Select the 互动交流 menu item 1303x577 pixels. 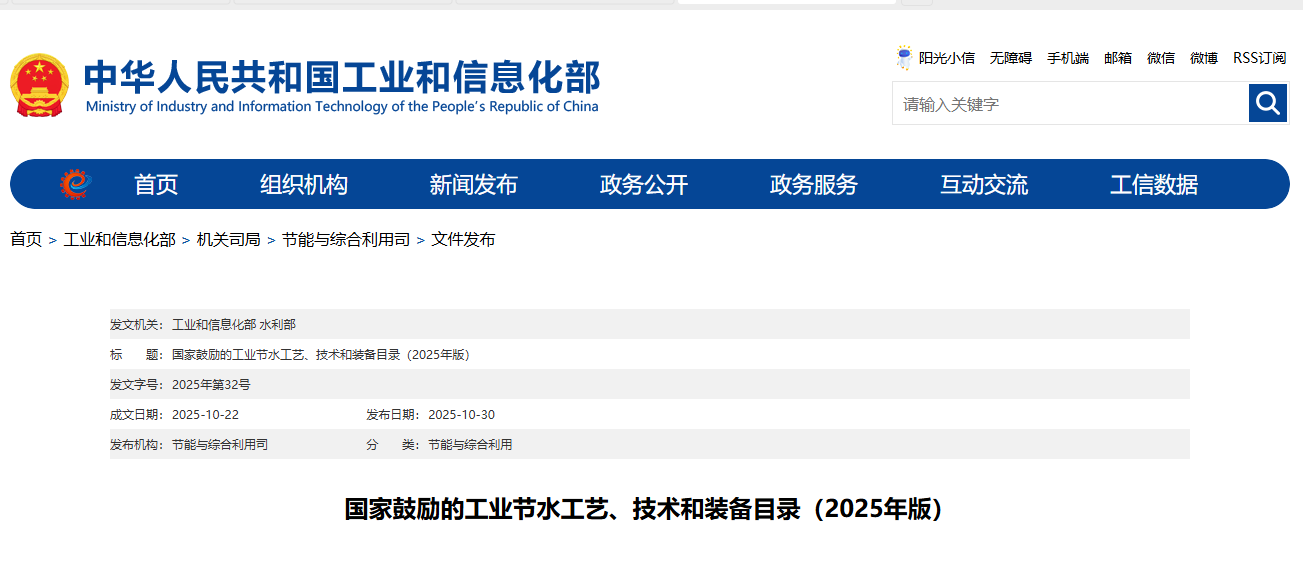pyautogui.click(x=984, y=185)
